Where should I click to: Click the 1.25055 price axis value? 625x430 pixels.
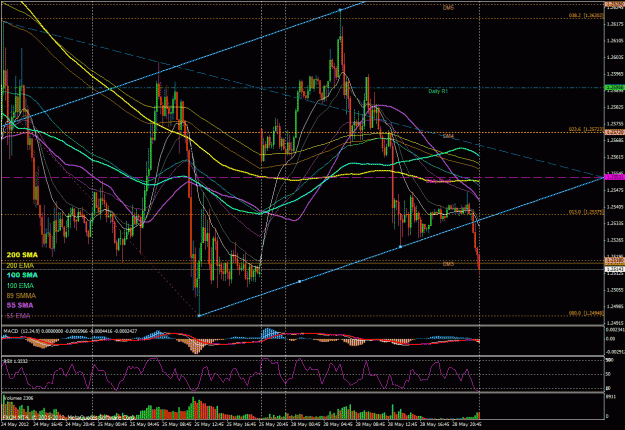click(615, 290)
